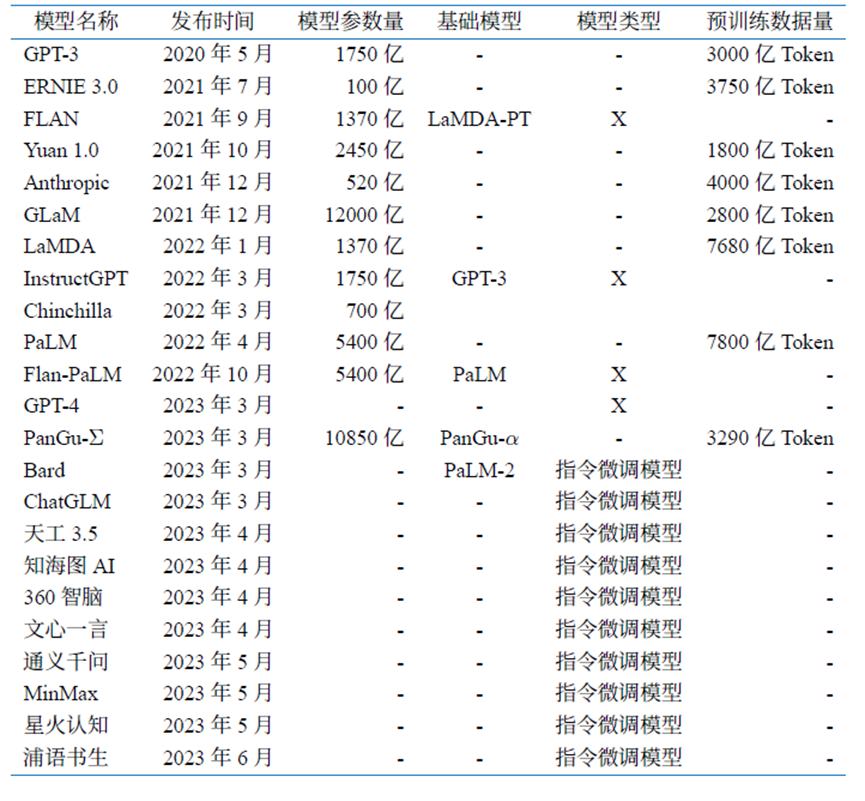Viewport: 865px width, 801px height.
Task: Select the PaLM model name cell
Action: [50, 342]
